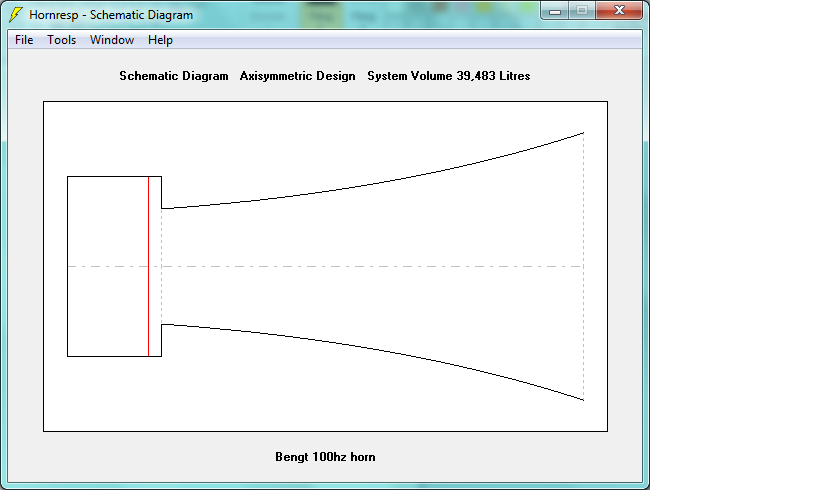This screenshot has width=819, height=490.
Task: Click the 'Axisymmetric Design' label
Action: click(298, 76)
